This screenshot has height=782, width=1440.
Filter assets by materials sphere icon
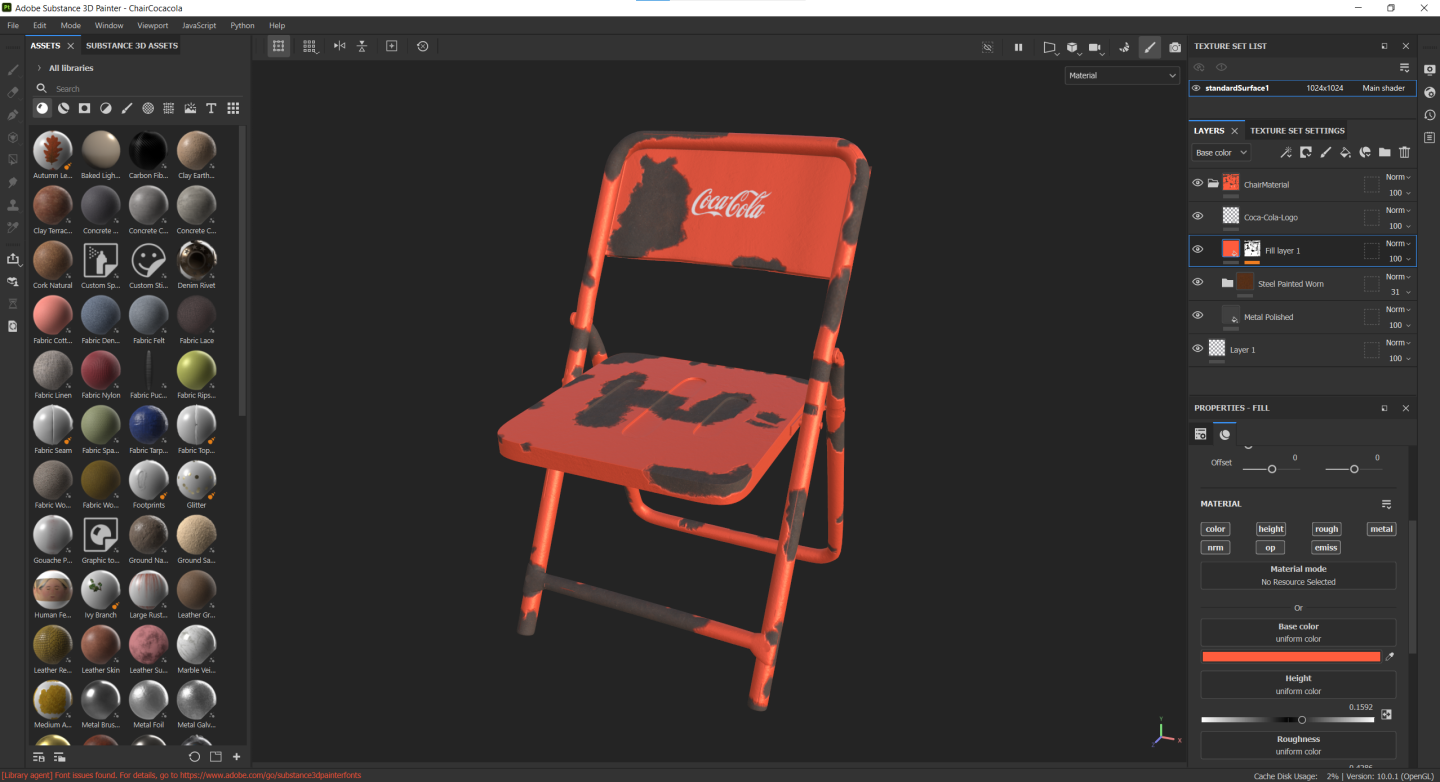42,108
